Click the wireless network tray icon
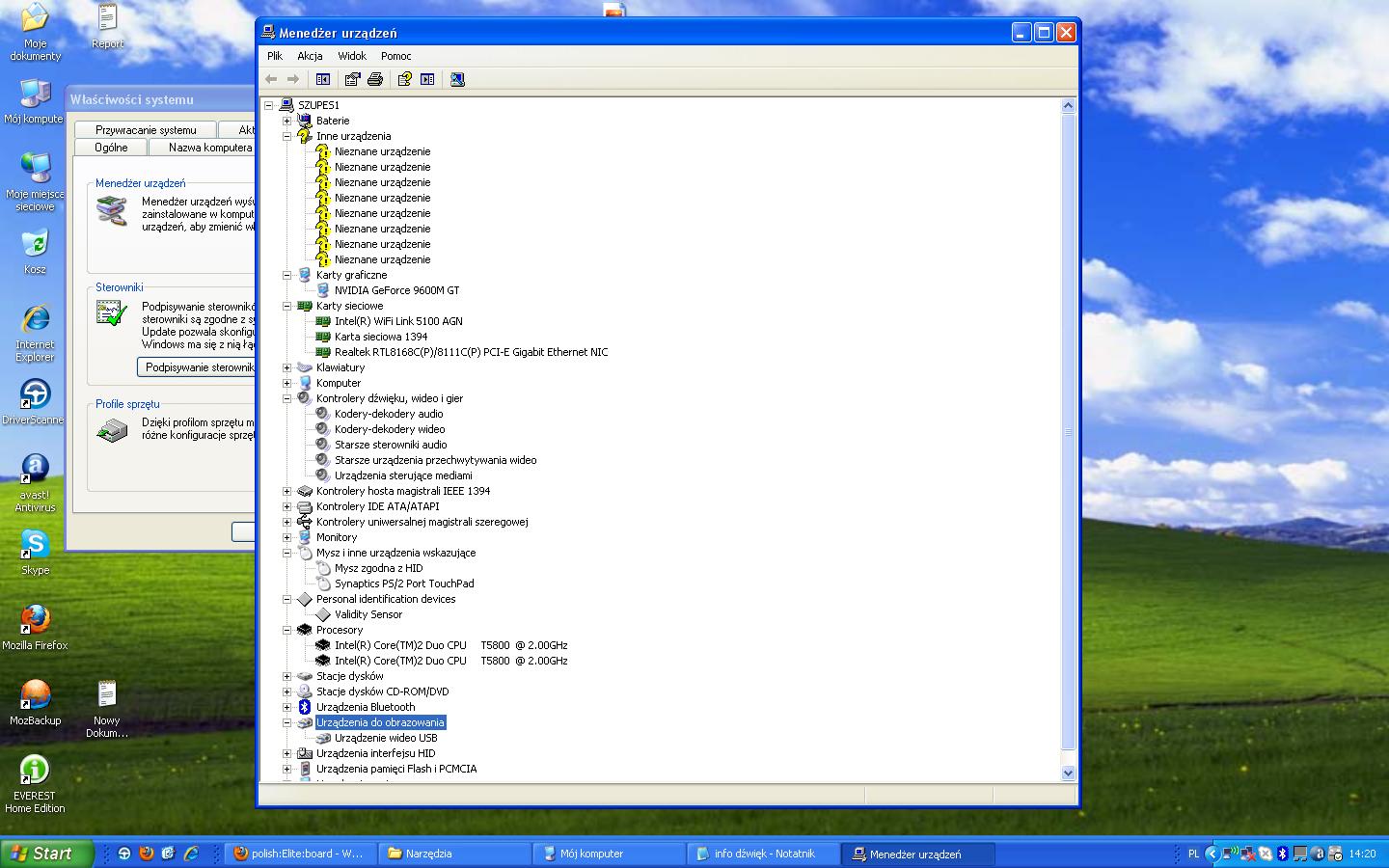 pos(1230,854)
